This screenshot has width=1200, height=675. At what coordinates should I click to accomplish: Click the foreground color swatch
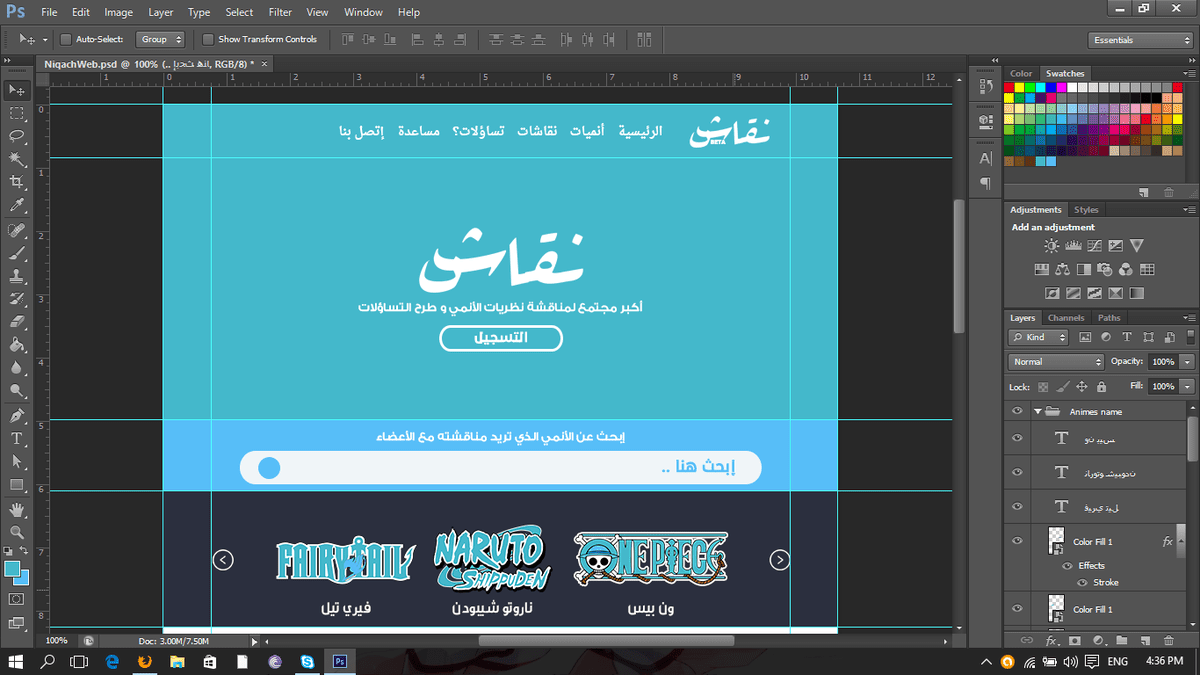click(x=13, y=569)
